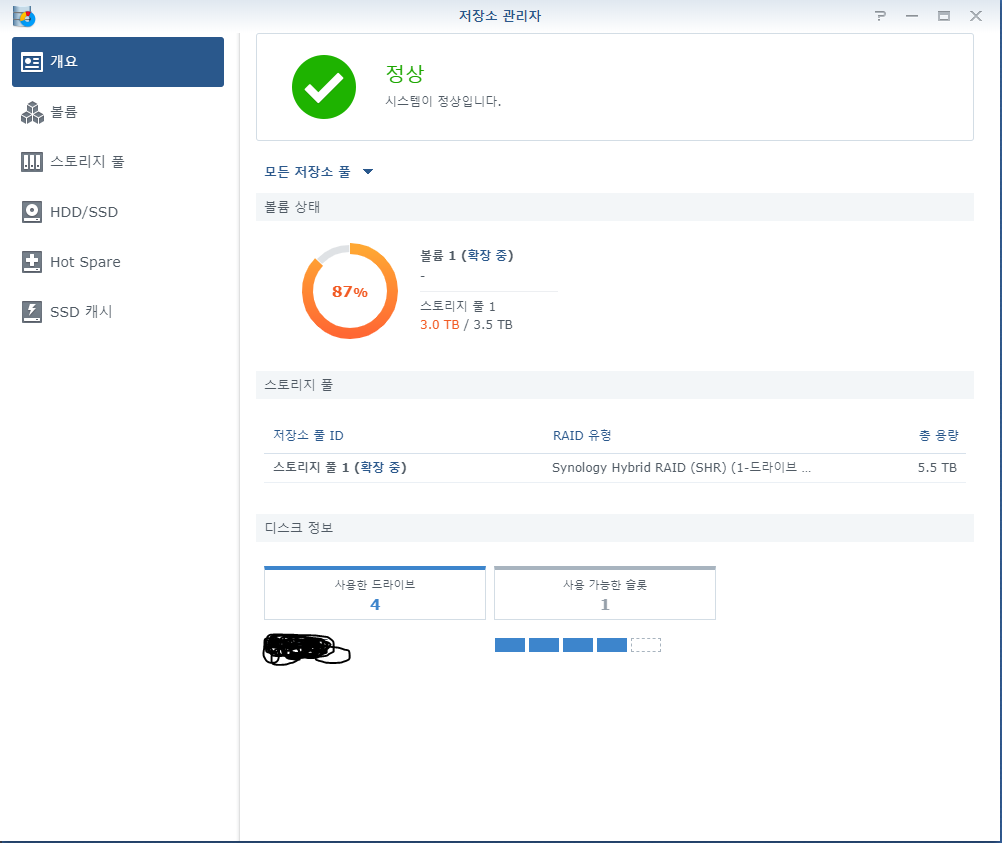This screenshot has width=1002, height=843.
Task: Select the 사용한 드라이브 4 card
Action: point(375,593)
